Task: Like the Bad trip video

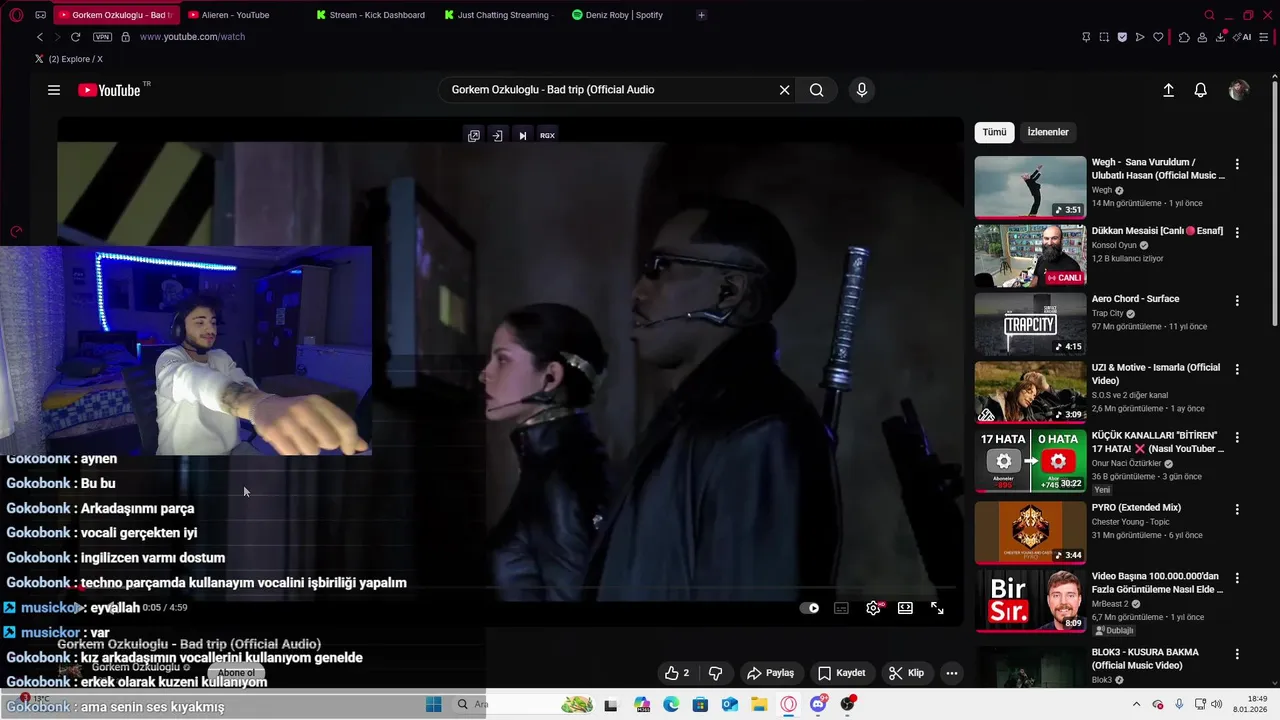Action: [677, 673]
